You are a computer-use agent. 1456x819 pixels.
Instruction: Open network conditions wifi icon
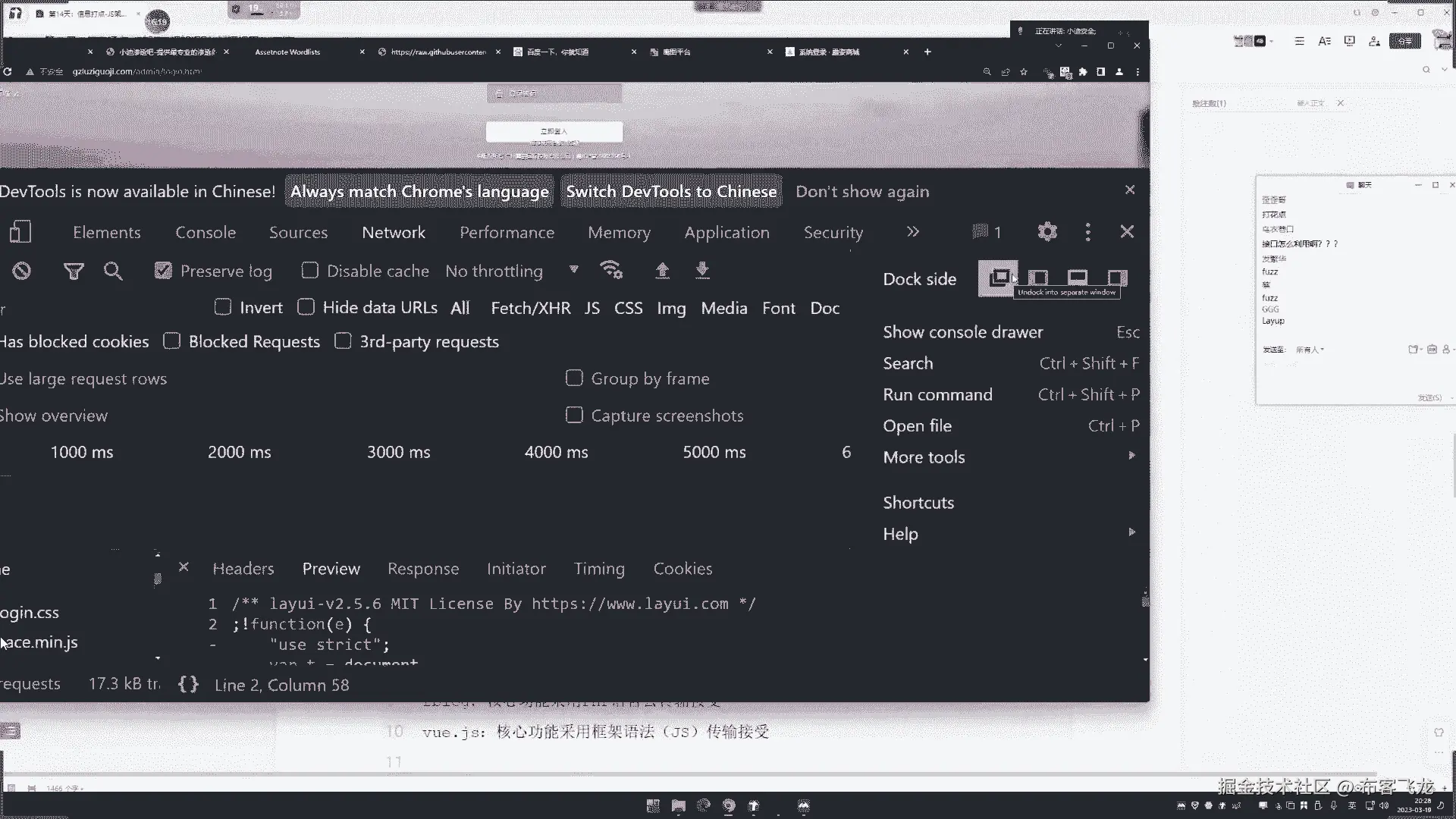click(x=611, y=270)
